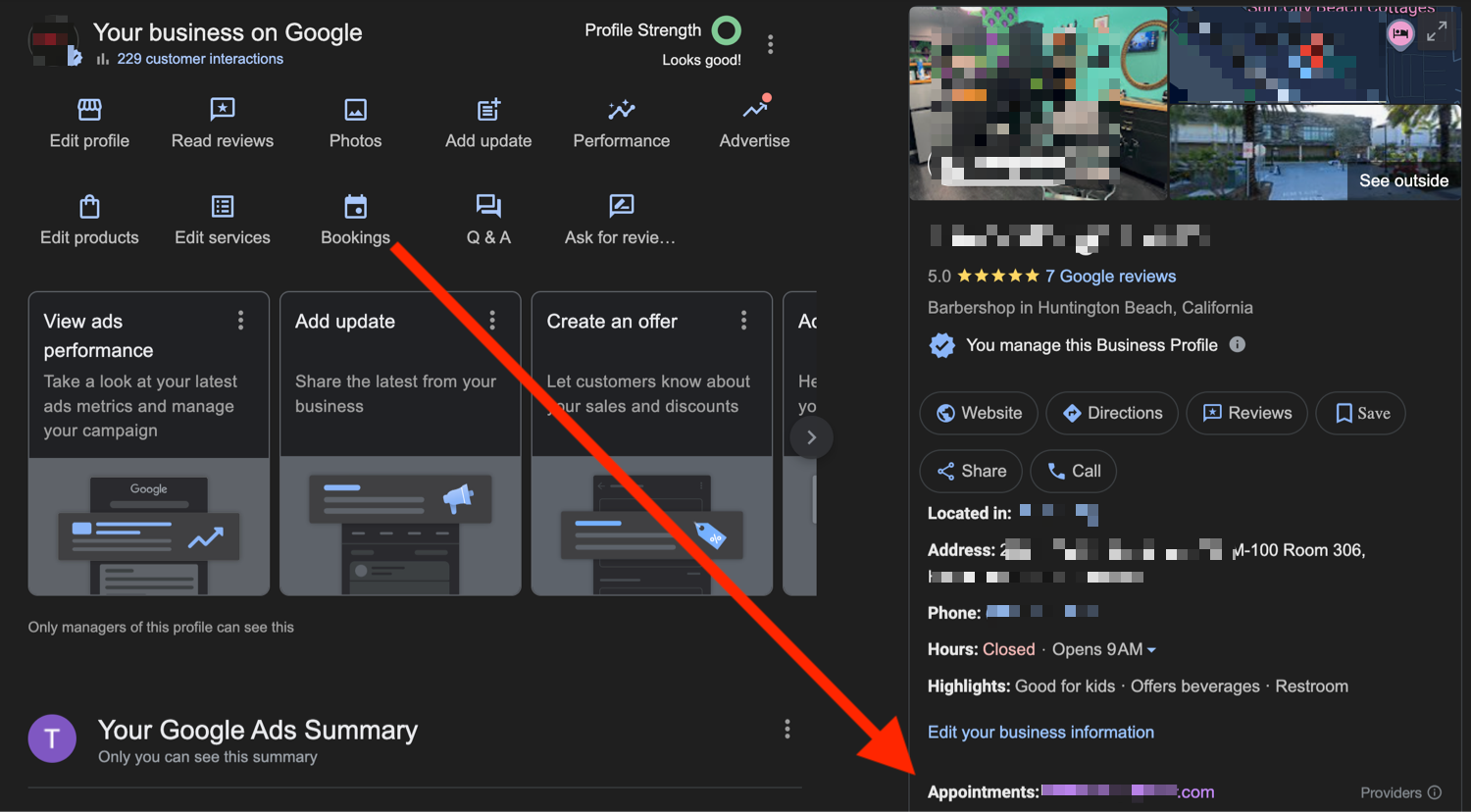Open the Bookings calendar icon

tap(355, 207)
